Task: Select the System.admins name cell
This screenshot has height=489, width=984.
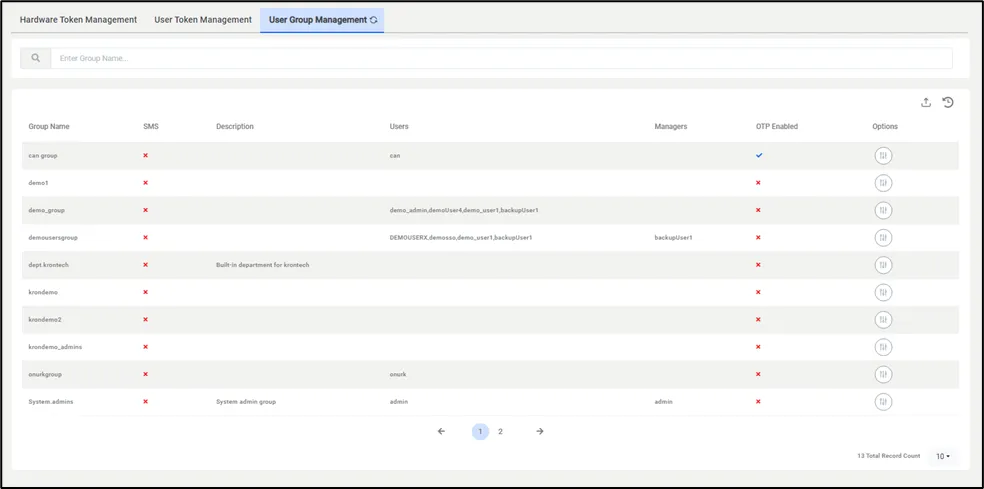Action: click(51, 402)
